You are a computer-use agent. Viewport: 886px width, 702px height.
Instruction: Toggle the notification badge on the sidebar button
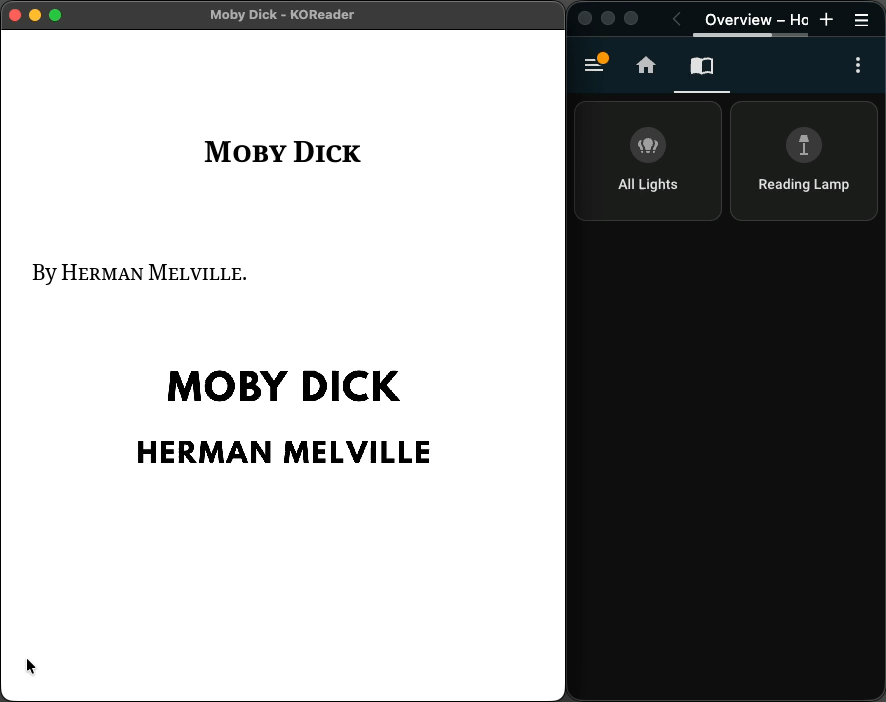click(x=604, y=58)
